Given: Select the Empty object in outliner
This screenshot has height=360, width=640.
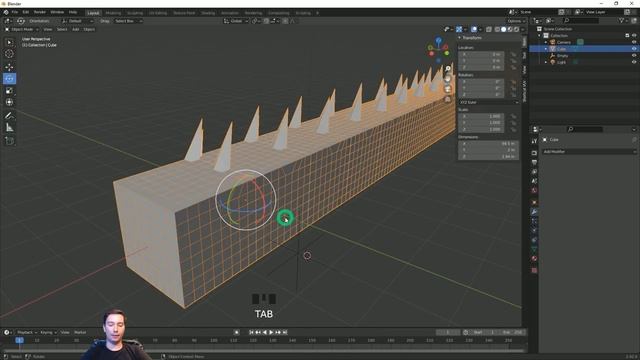Looking at the screenshot, I should (x=562, y=56).
